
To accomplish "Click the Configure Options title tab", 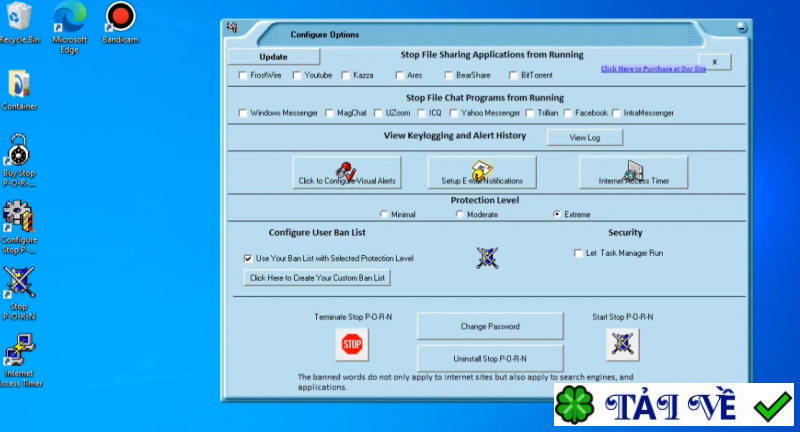I will pos(324,35).
